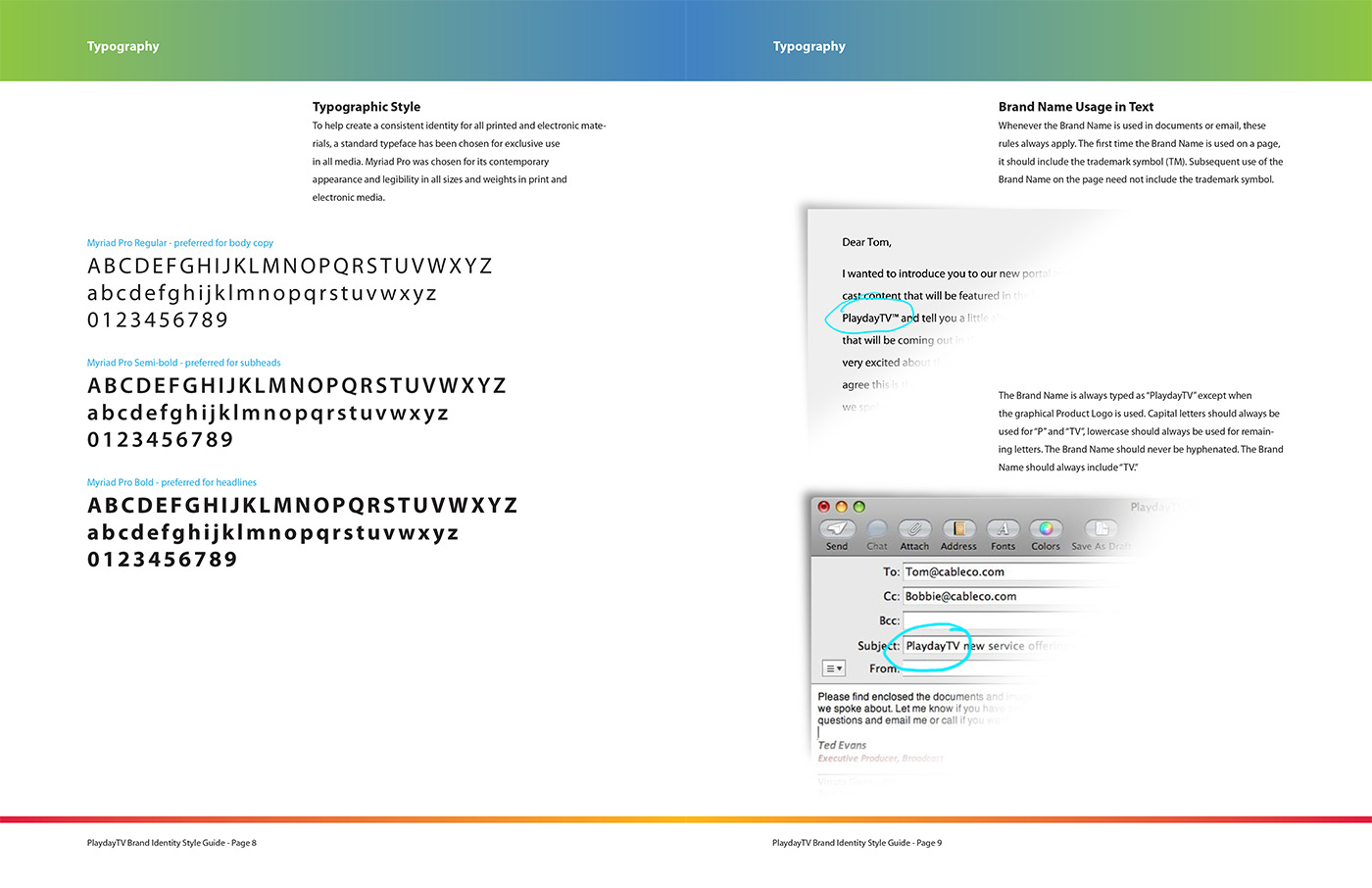Click "Myriad Pro Semi-bold - preferred for subheads"
Image resolution: width=1372 pixels, height=888 pixels.
pos(183,363)
